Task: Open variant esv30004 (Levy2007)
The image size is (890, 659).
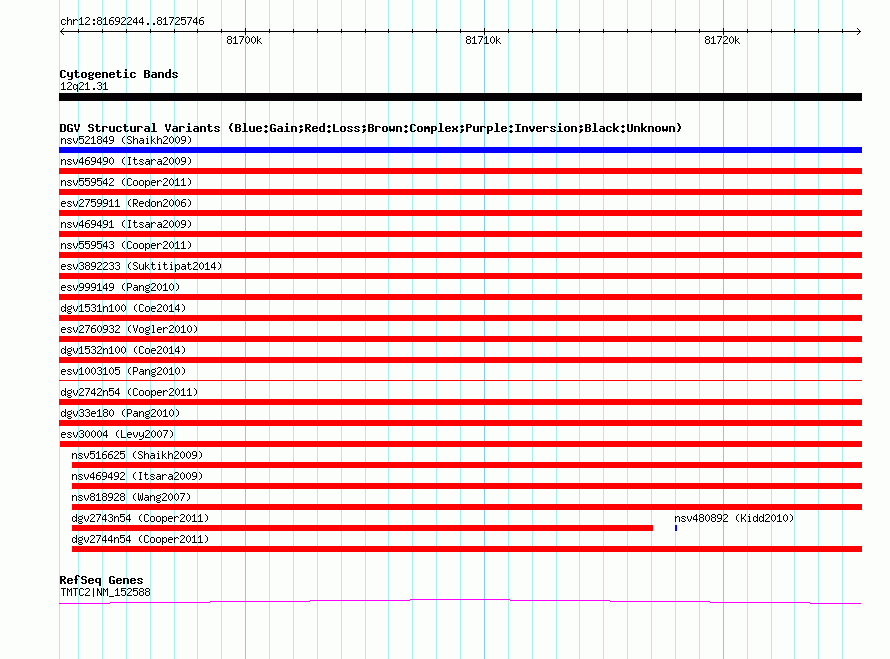Action: point(117,434)
